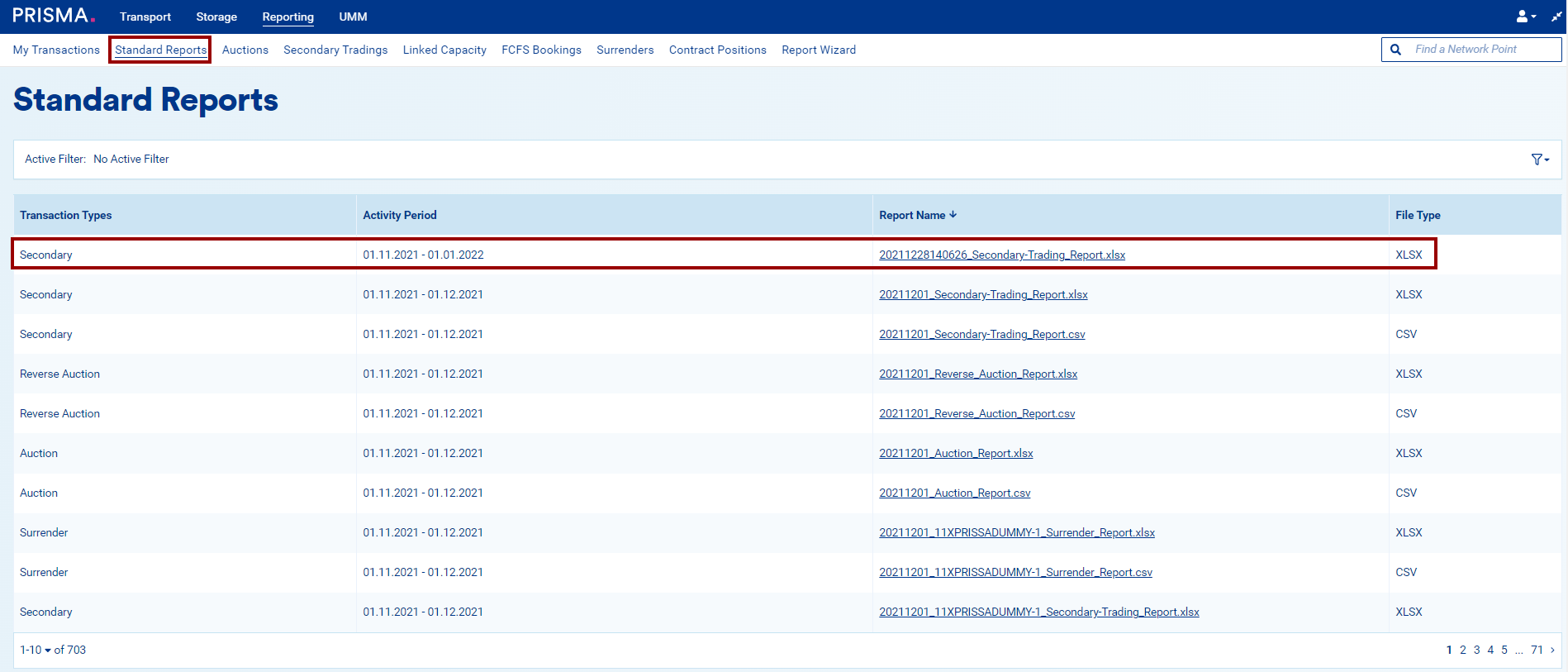Open the Transport top menu

pyautogui.click(x=145, y=17)
